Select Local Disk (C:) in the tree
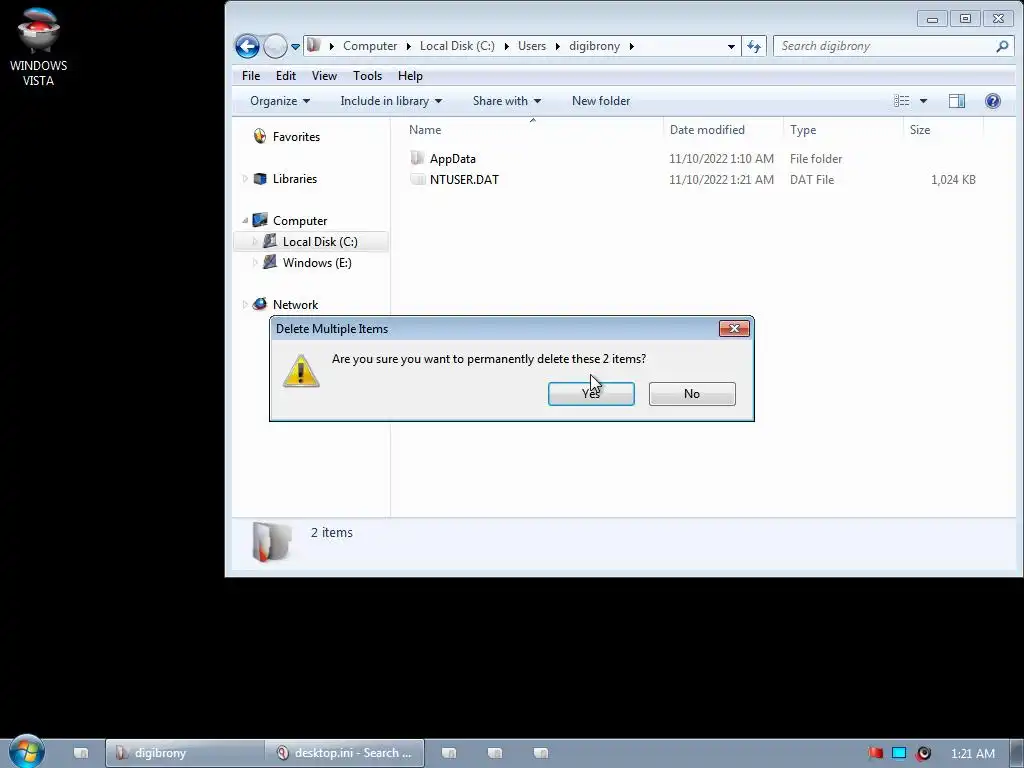Image resolution: width=1024 pixels, height=768 pixels. tap(320, 242)
